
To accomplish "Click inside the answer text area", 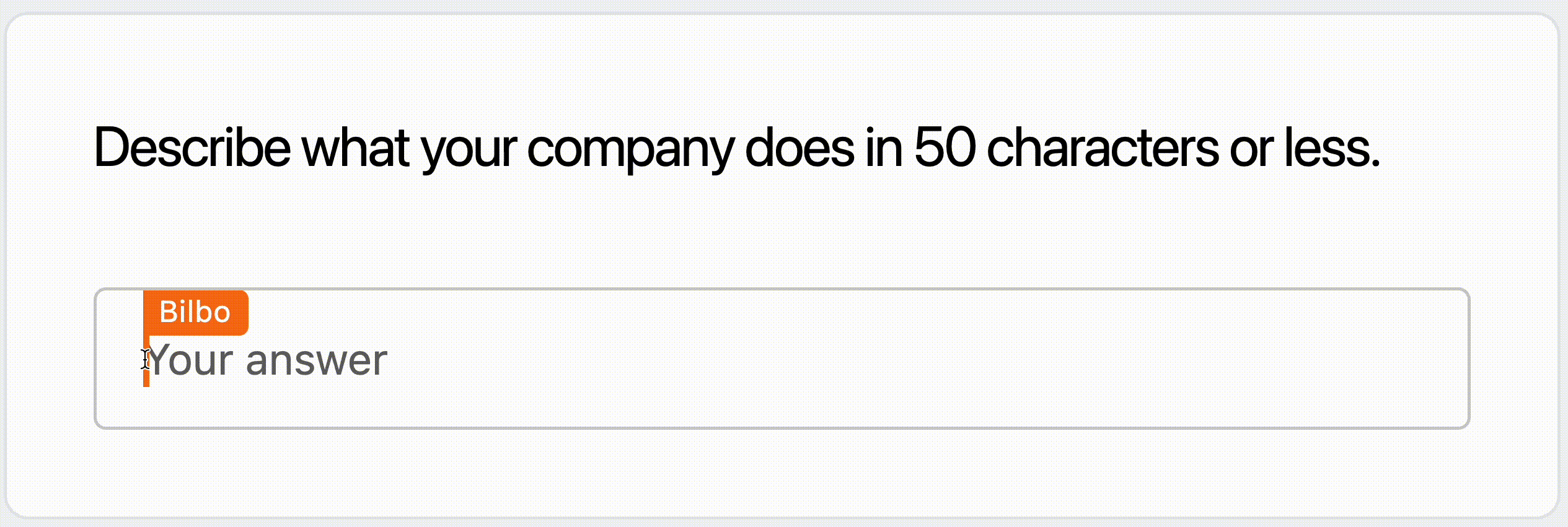I will 558,359.
